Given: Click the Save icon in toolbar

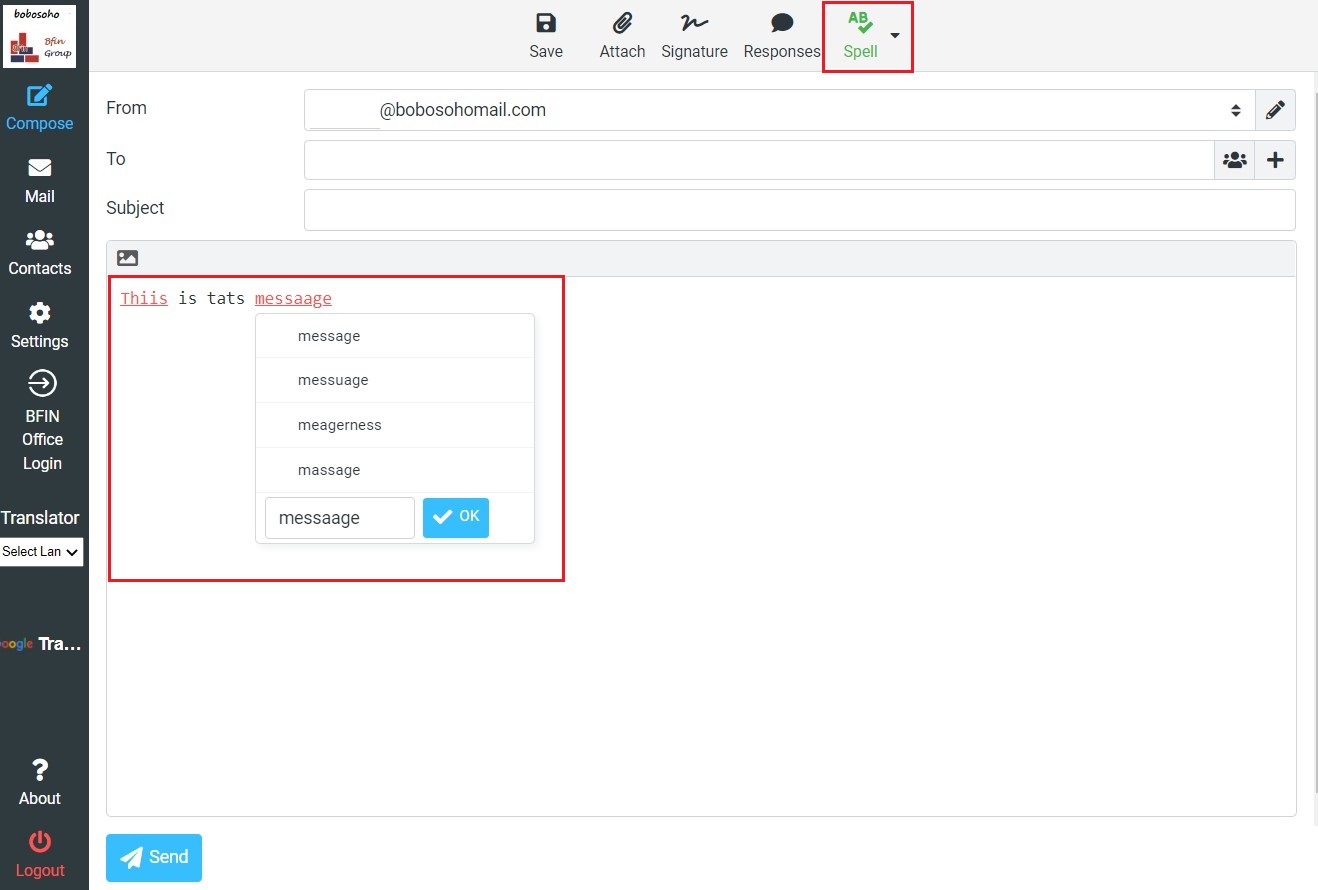Looking at the screenshot, I should pyautogui.click(x=546, y=36).
